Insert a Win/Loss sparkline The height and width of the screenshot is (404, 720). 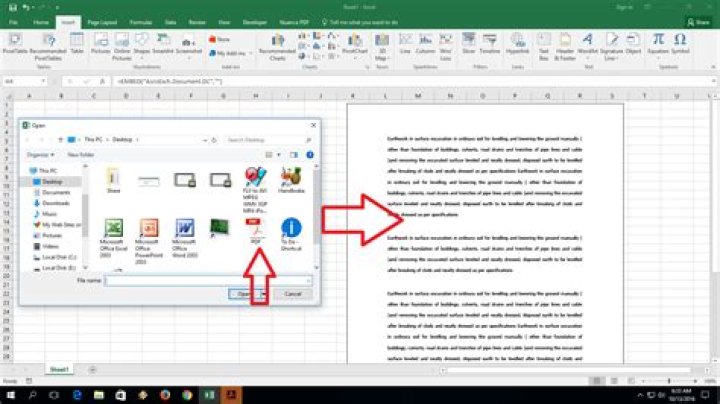[445, 46]
